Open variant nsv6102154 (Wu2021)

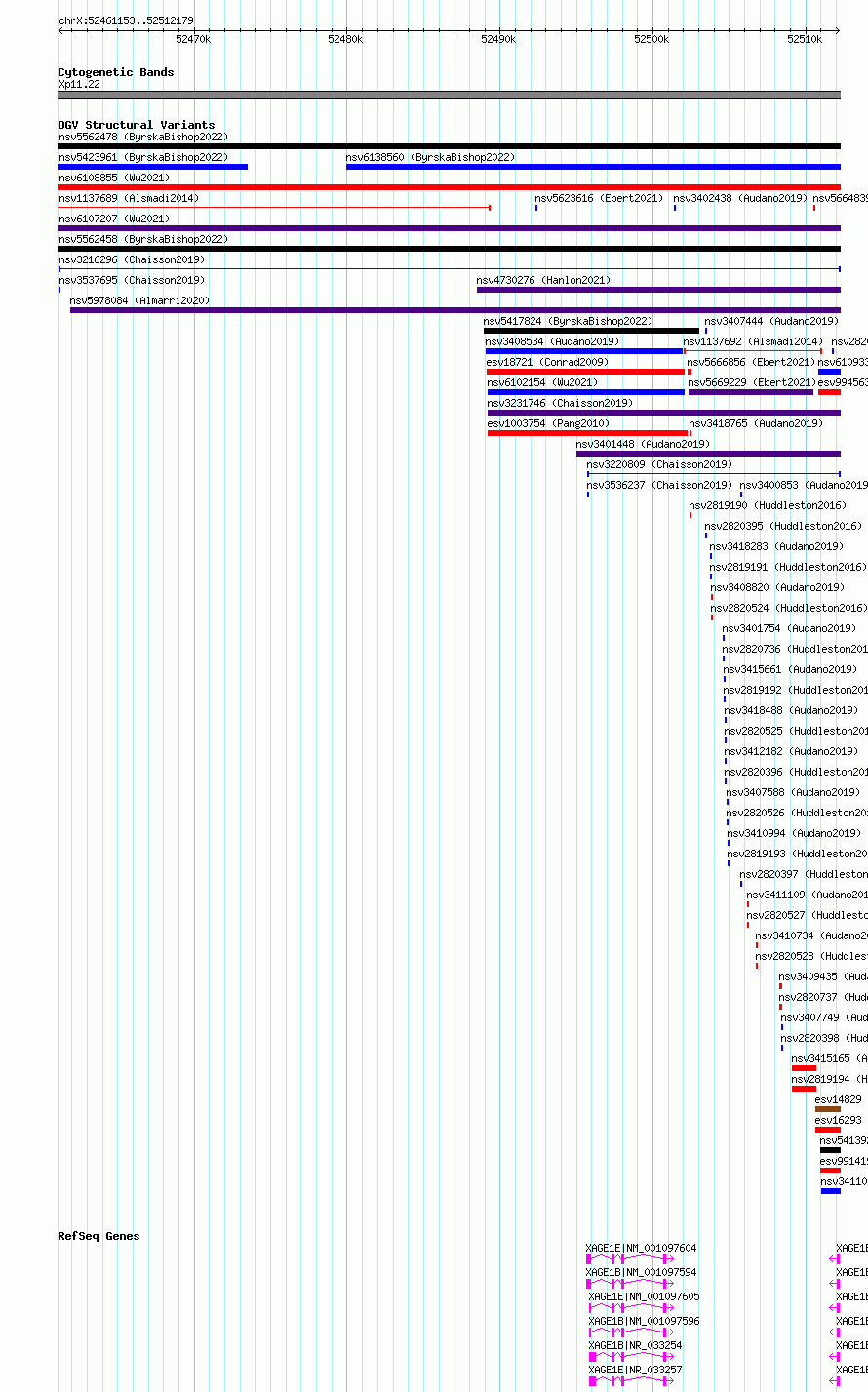[542, 382]
